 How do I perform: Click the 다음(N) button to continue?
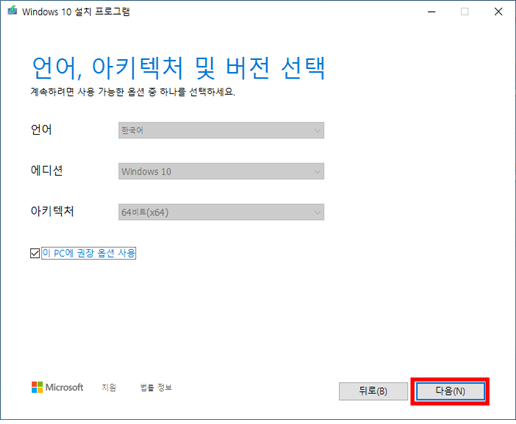click(450, 391)
